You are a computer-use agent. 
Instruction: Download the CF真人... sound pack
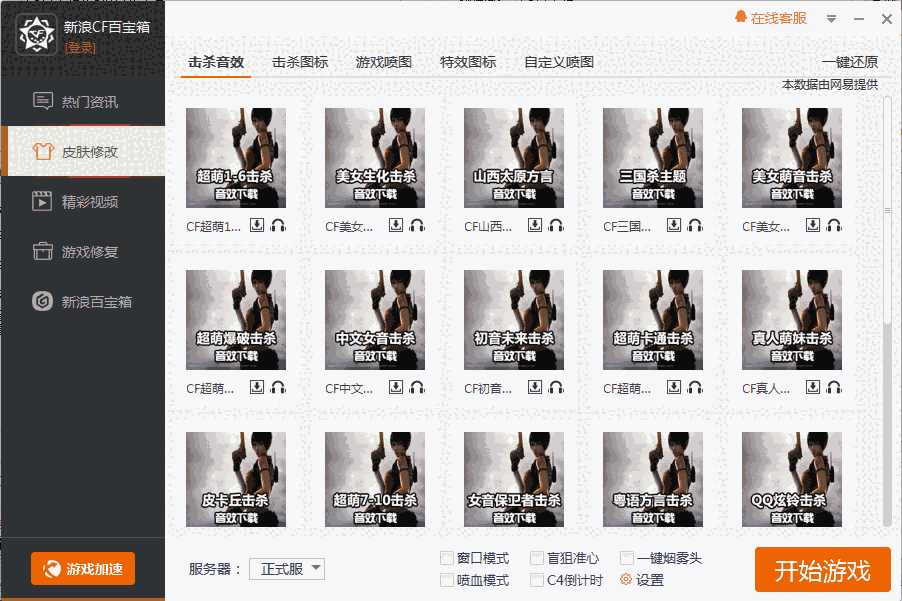click(813, 387)
